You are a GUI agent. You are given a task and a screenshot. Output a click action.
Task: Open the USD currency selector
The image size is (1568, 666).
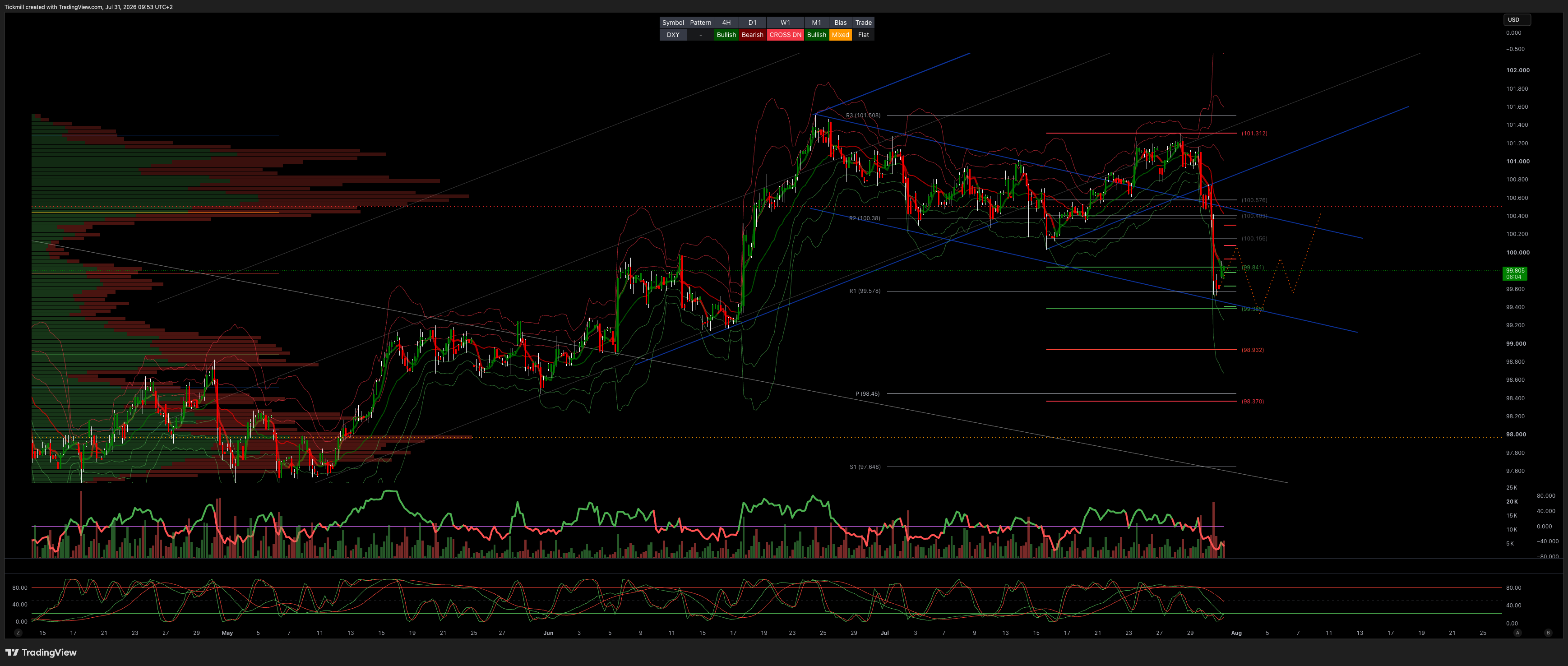[x=1517, y=19]
